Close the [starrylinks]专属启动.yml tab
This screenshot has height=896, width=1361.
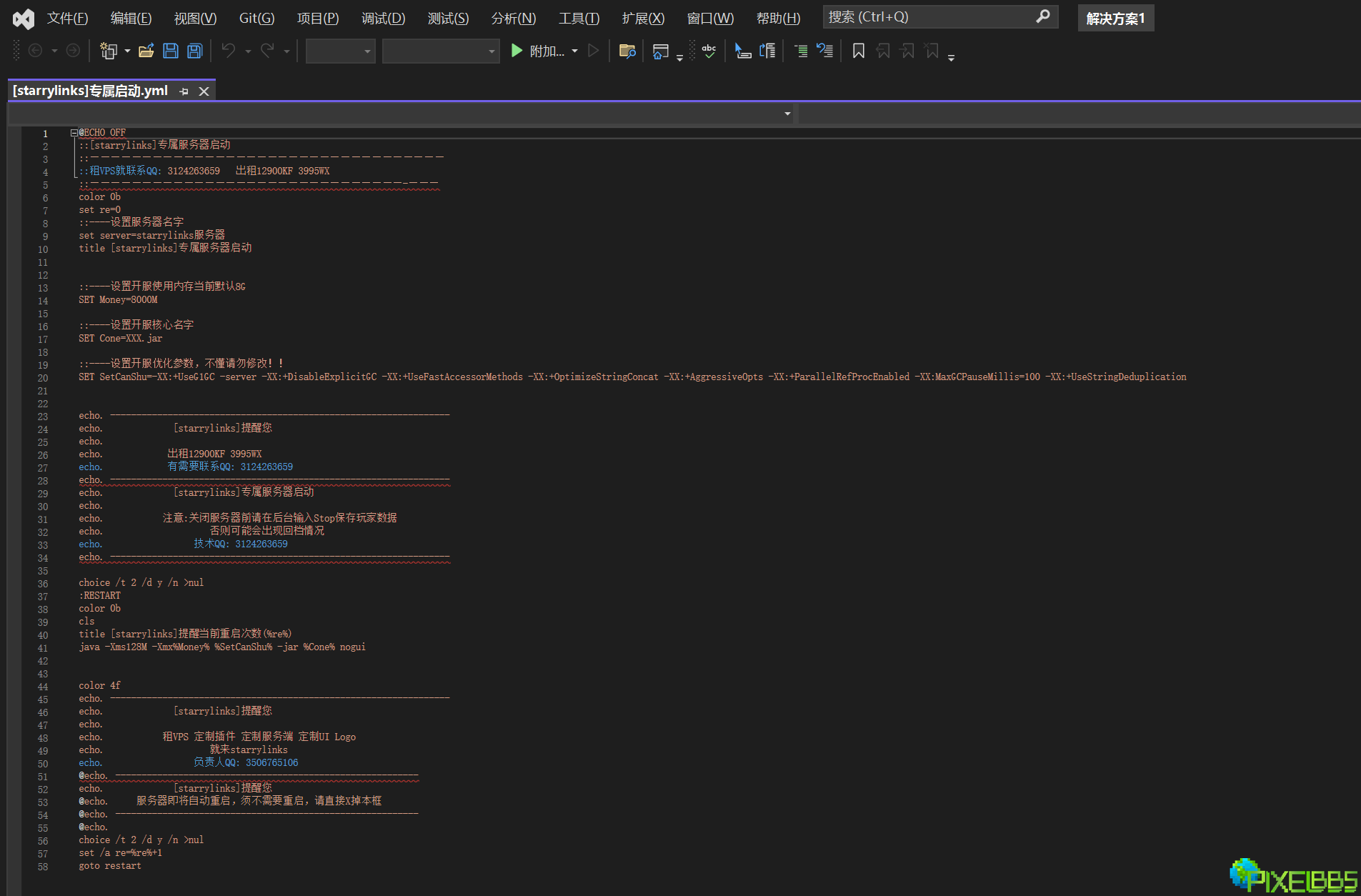click(x=204, y=91)
